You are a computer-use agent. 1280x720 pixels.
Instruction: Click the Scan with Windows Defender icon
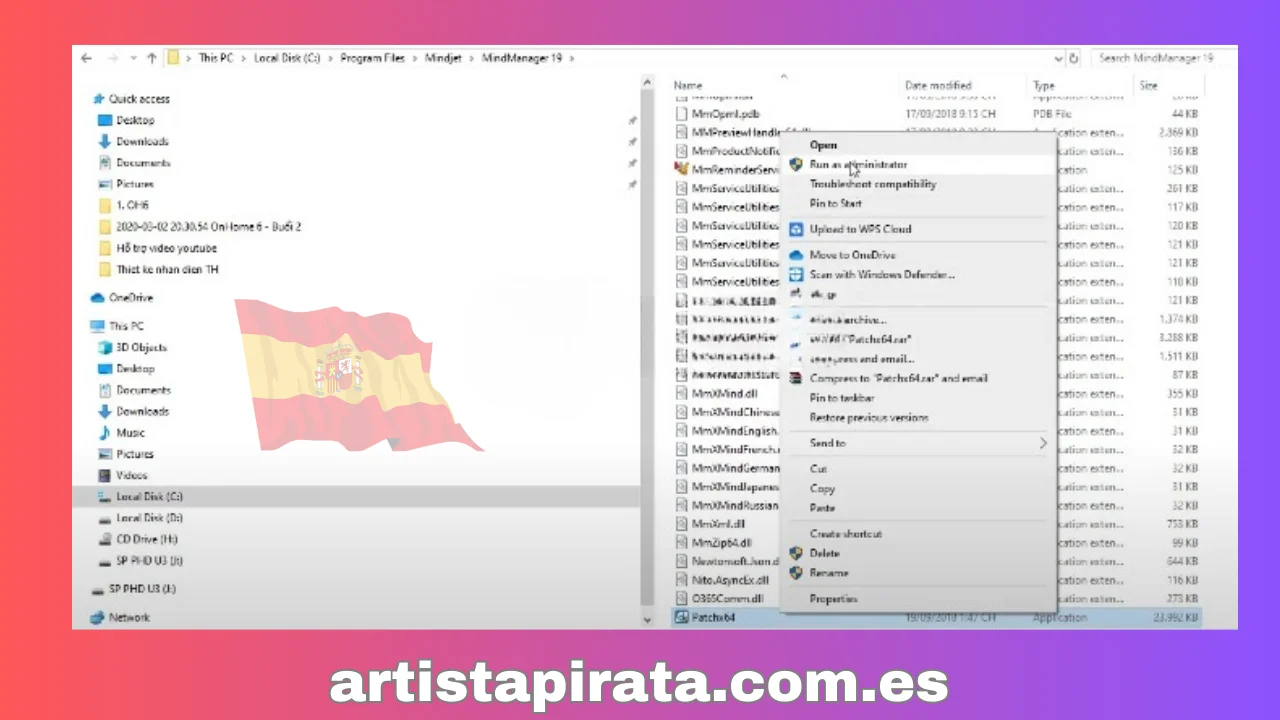[797, 274]
